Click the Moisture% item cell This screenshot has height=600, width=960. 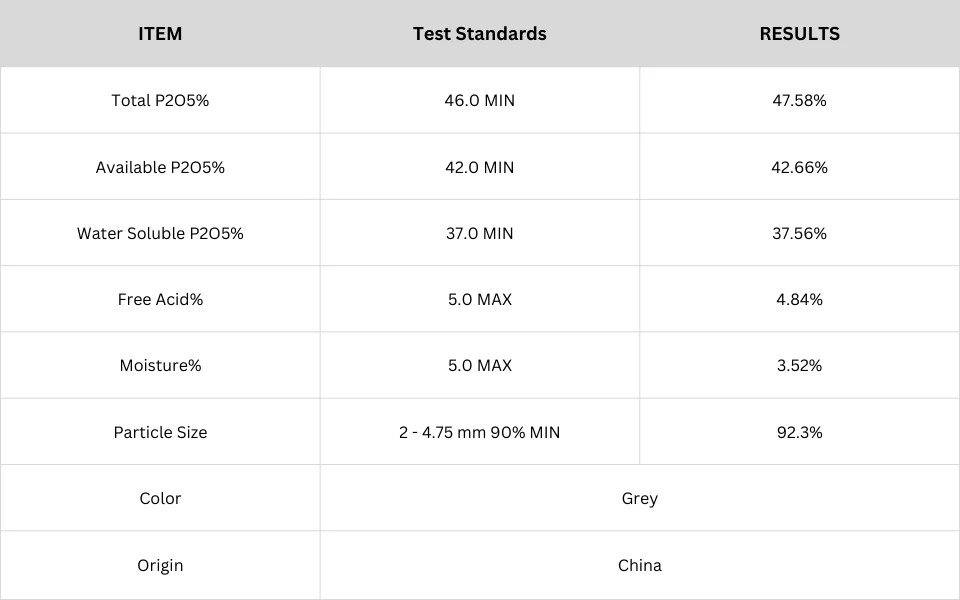click(x=160, y=366)
